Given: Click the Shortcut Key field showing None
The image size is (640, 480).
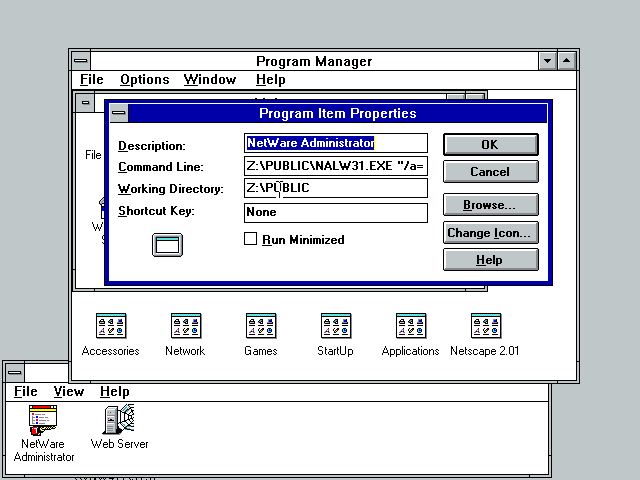Looking at the screenshot, I should 336,213.
